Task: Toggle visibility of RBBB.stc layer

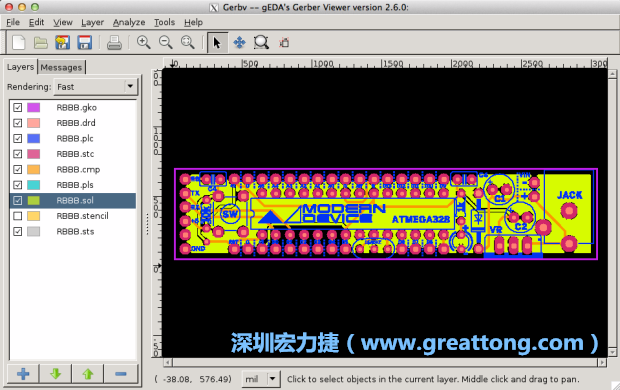Action: [x=17, y=154]
